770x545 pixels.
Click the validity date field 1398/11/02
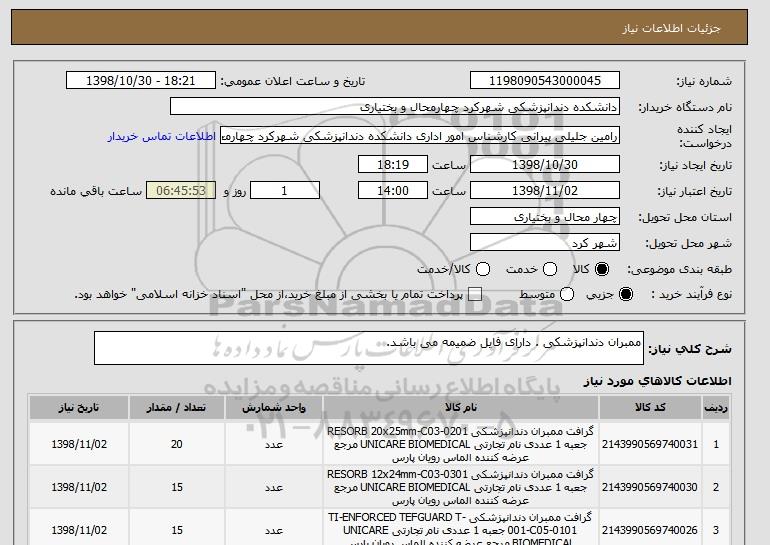point(545,191)
